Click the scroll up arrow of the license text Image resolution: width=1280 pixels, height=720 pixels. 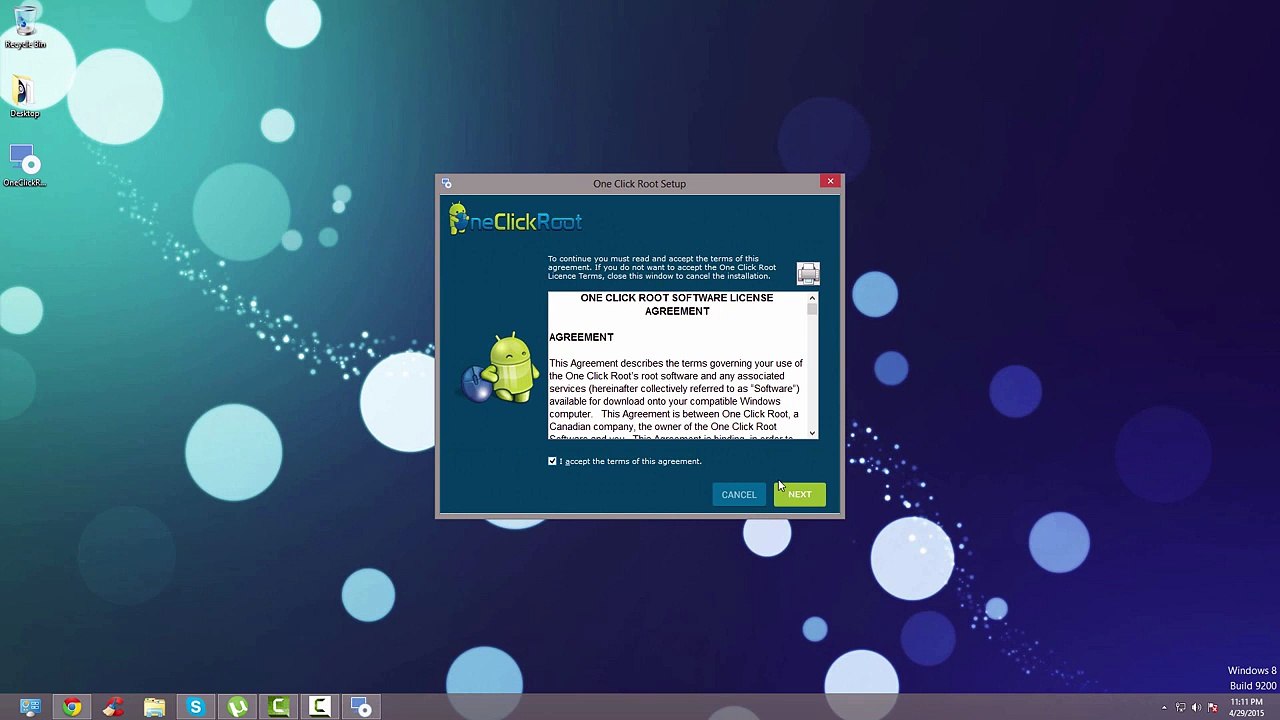tap(812, 298)
